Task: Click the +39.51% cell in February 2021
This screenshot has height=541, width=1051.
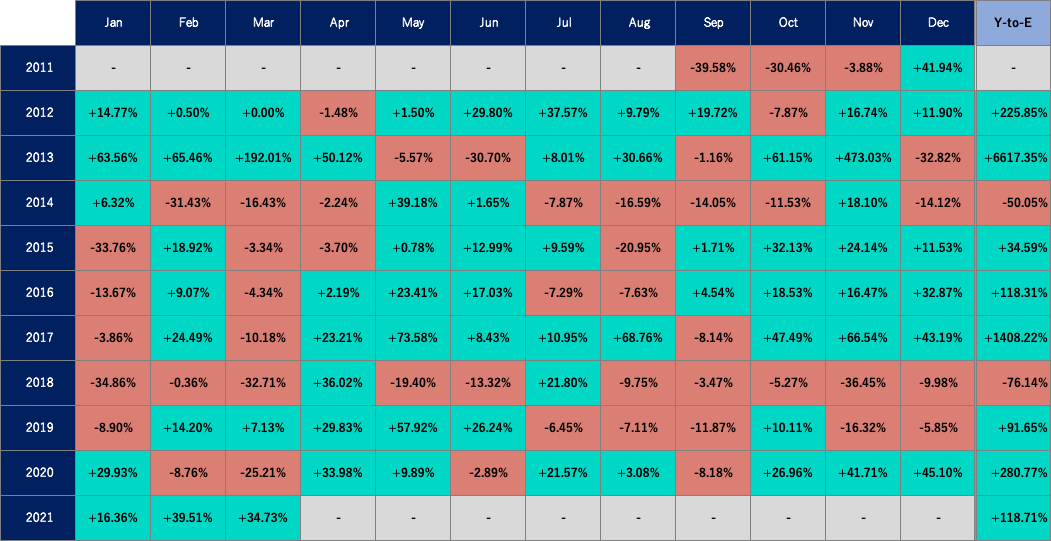Action: [188, 518]
